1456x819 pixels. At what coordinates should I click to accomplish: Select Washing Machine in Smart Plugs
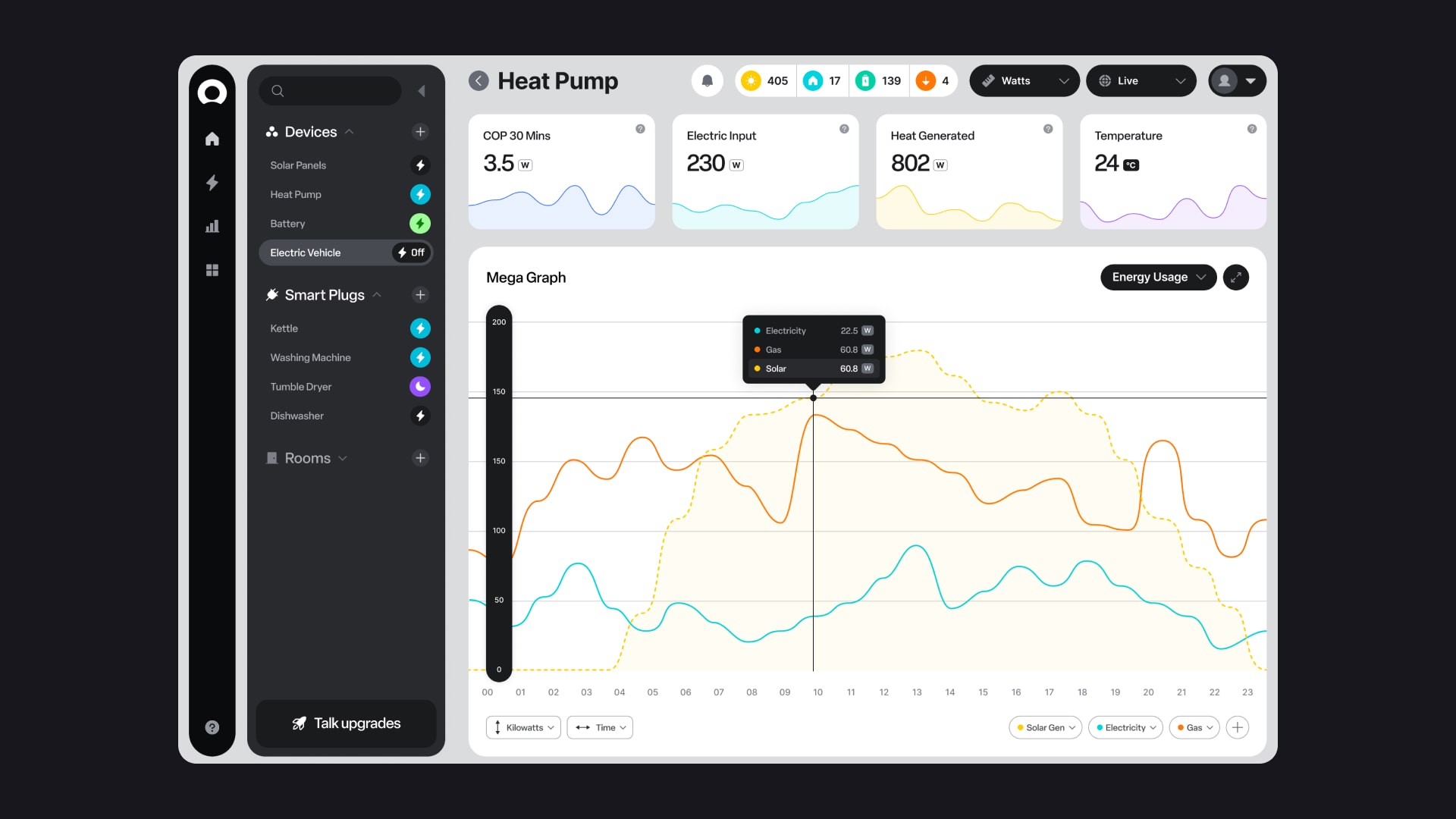(310, 358)
